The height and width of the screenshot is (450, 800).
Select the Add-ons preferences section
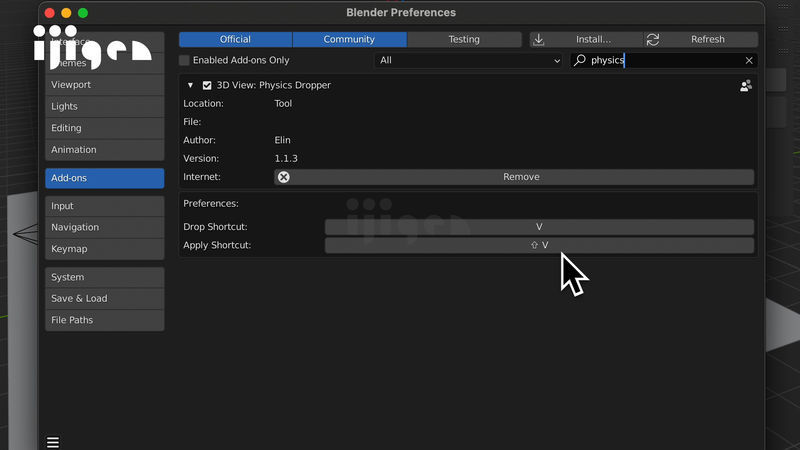click(105, 178)
